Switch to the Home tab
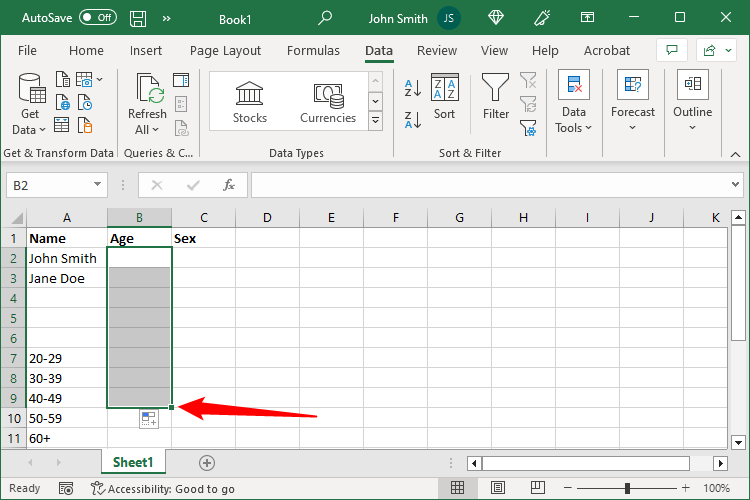This screenshot has height=500, width=750. click(86, 50)
